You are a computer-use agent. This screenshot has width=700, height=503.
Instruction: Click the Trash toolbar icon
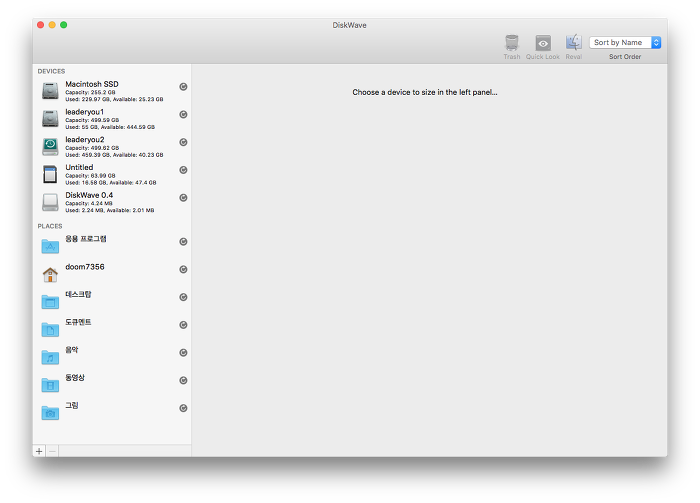click(x=512, y=43)
